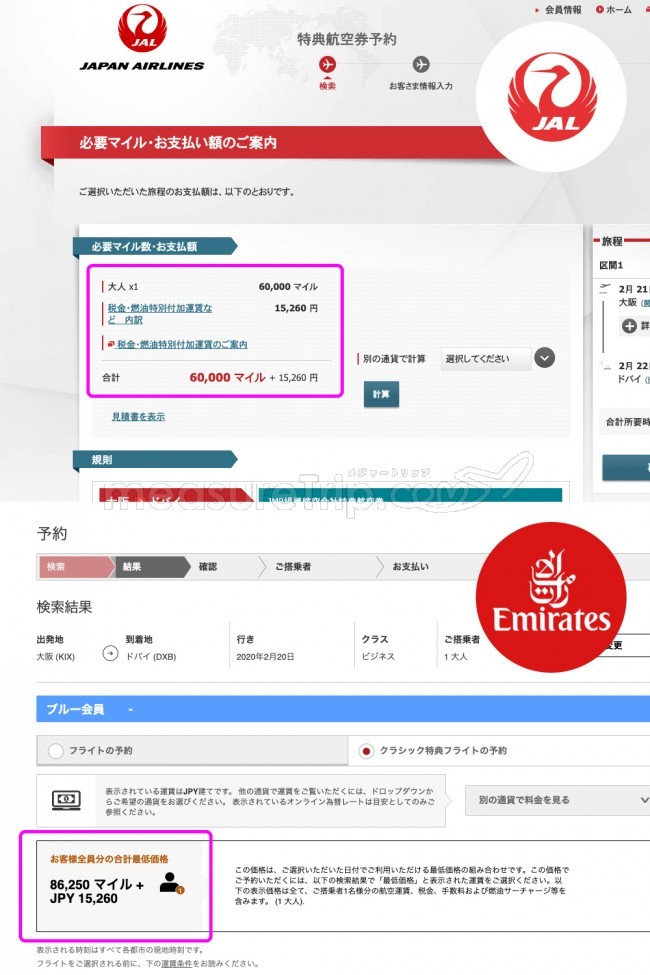Open 運賃条件 link at the bottom

coord(176,964)
